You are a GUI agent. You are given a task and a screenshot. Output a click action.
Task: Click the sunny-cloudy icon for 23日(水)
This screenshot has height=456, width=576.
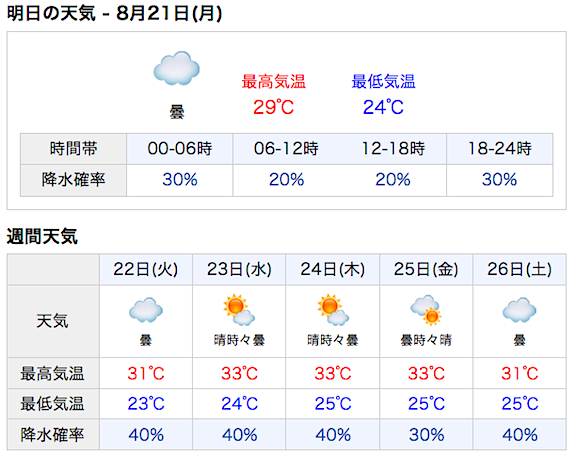coord(239,310)
